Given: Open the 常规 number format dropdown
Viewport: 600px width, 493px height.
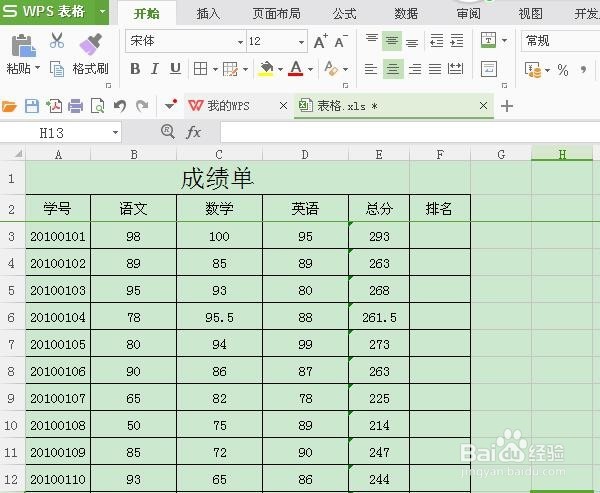Looking at the screenshot, I should tap(560, 41).
